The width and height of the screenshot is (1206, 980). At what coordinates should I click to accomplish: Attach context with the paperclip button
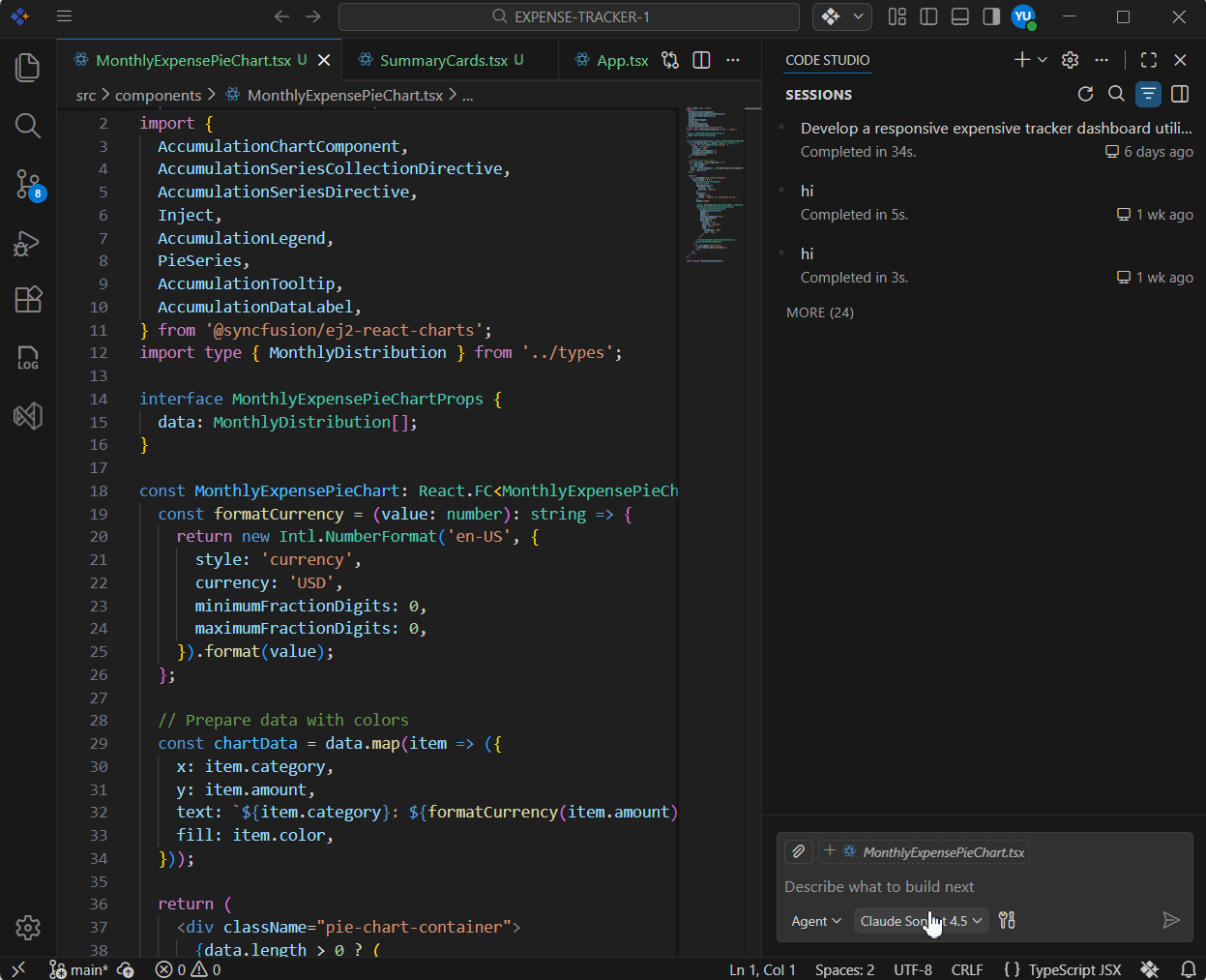pyautogui.click(x=798, y=851)
